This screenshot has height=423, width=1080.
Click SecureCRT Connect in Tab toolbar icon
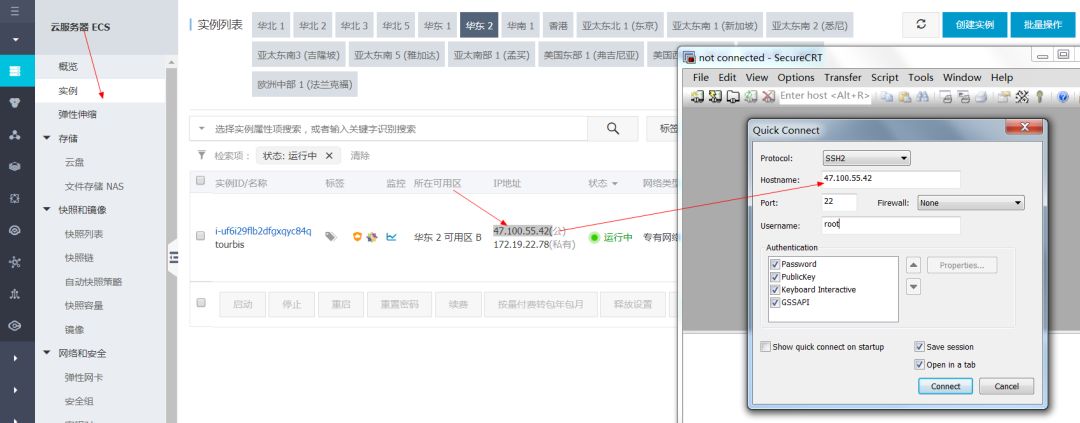pyautogui.click(x=733, y=96)
